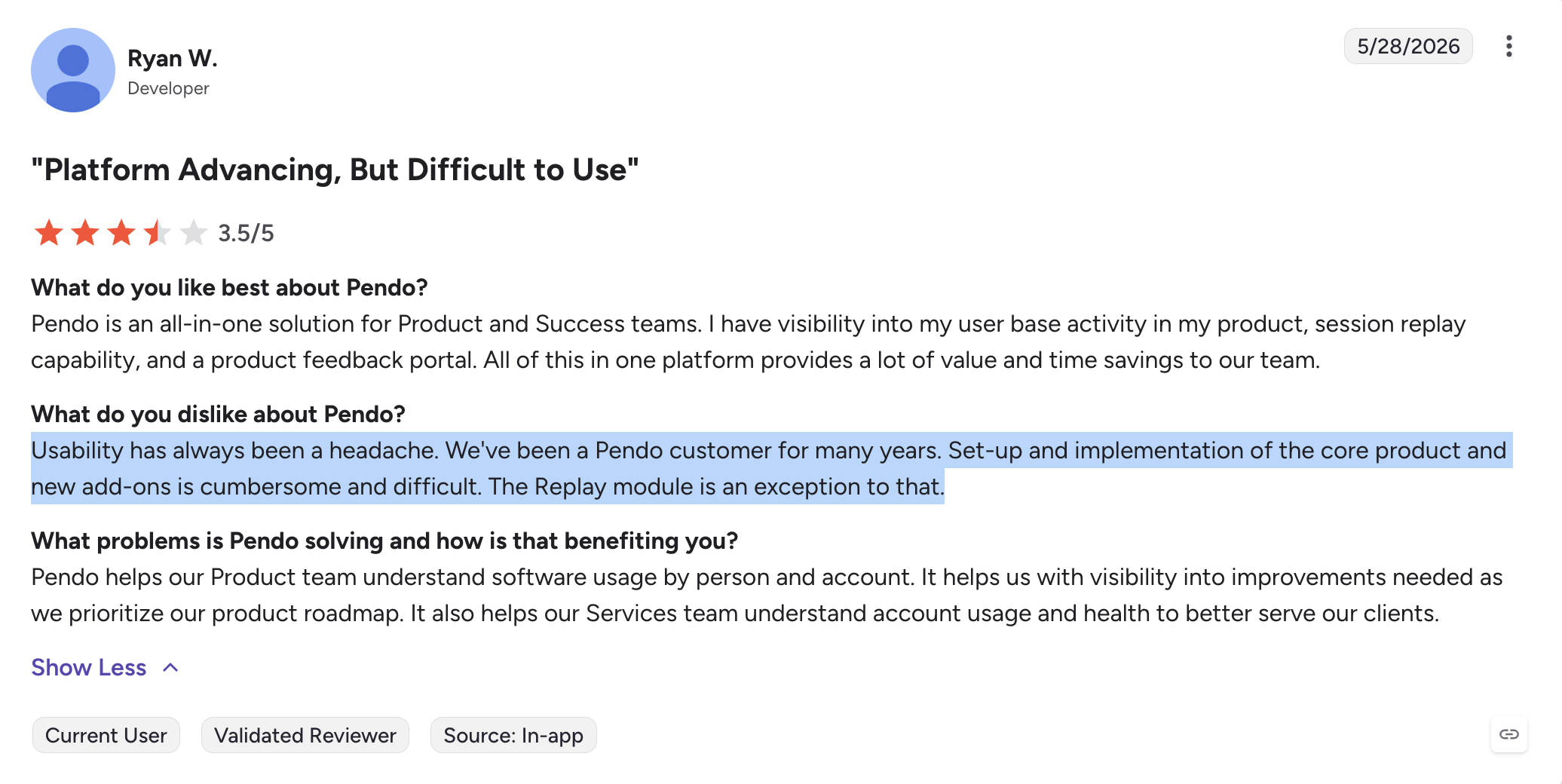The image size is (1562, 784).
Task: Click the 3.5/5 rating score text
Action: click(246, 233)
